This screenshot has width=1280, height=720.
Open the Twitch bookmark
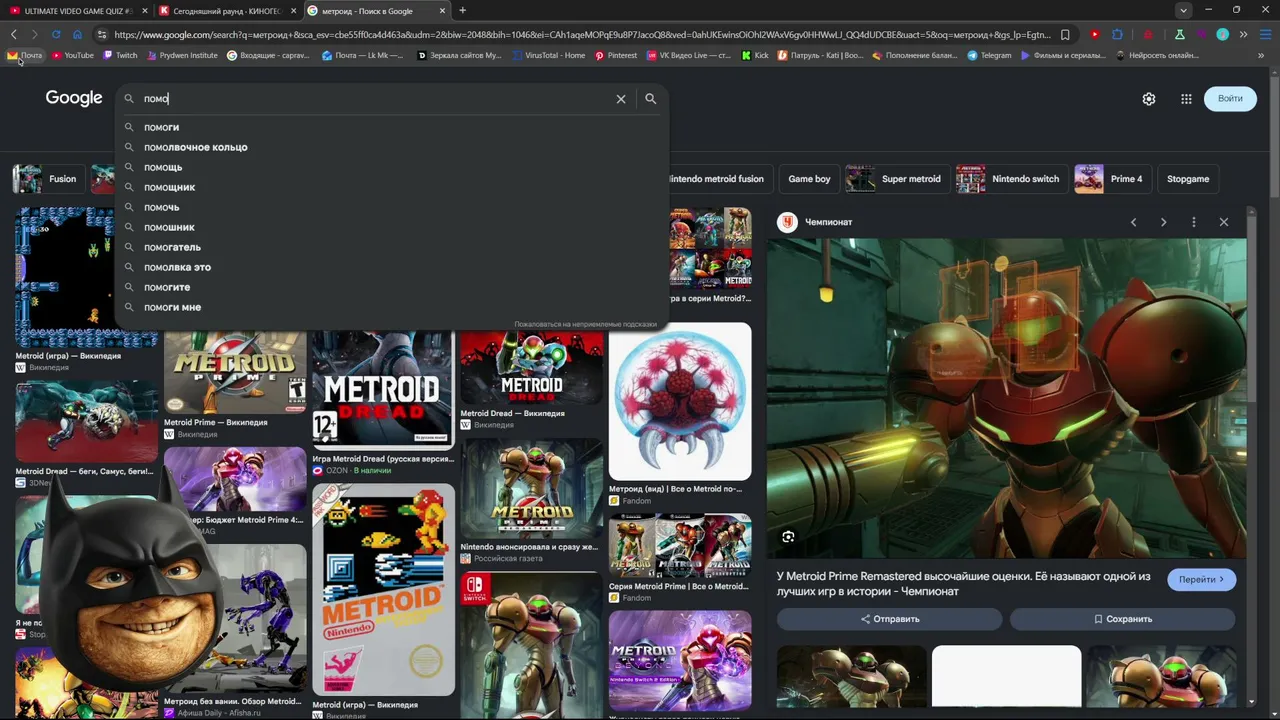coord(121,56)
